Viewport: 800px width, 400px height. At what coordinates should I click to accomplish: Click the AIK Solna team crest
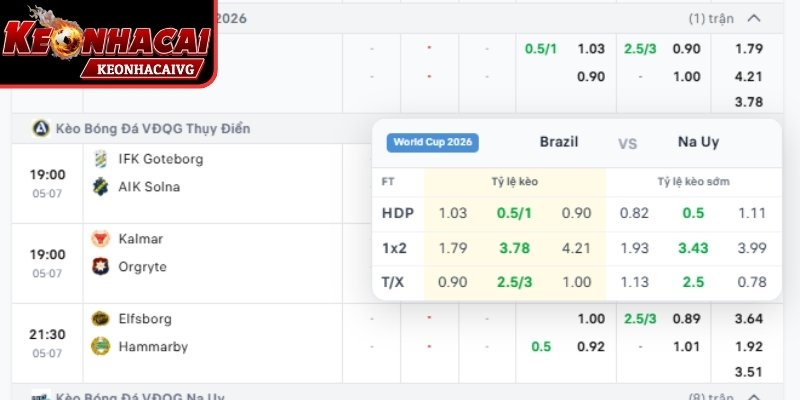pos(100,187)
